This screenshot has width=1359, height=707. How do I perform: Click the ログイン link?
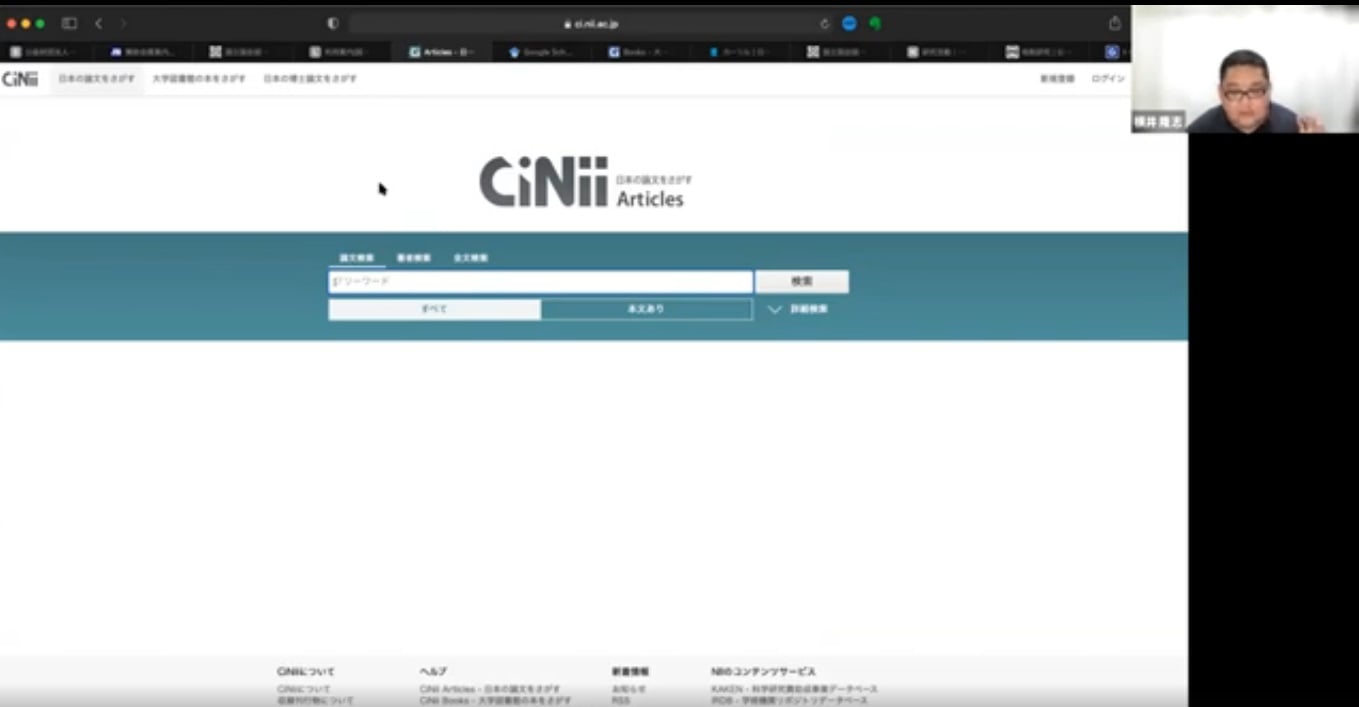point(1108,79)
